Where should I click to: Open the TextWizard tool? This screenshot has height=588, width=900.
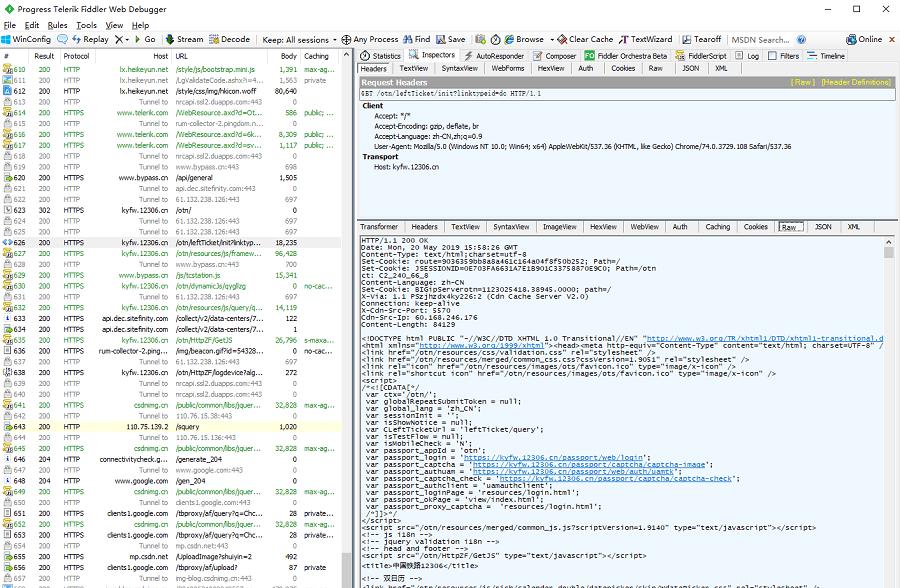click(646, 40)
